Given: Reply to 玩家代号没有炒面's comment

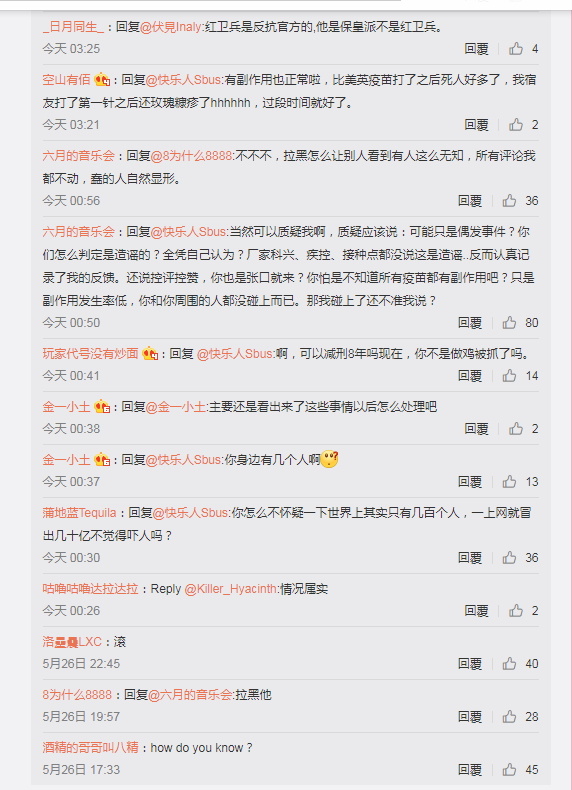Looking at the screenshot, I should pyautogui.click(x=470, y=376).
